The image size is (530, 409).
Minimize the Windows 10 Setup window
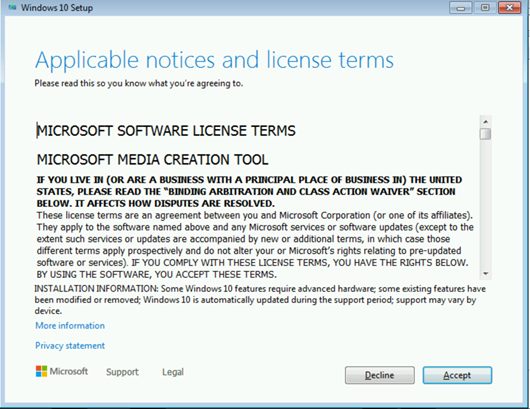[461, 7]
